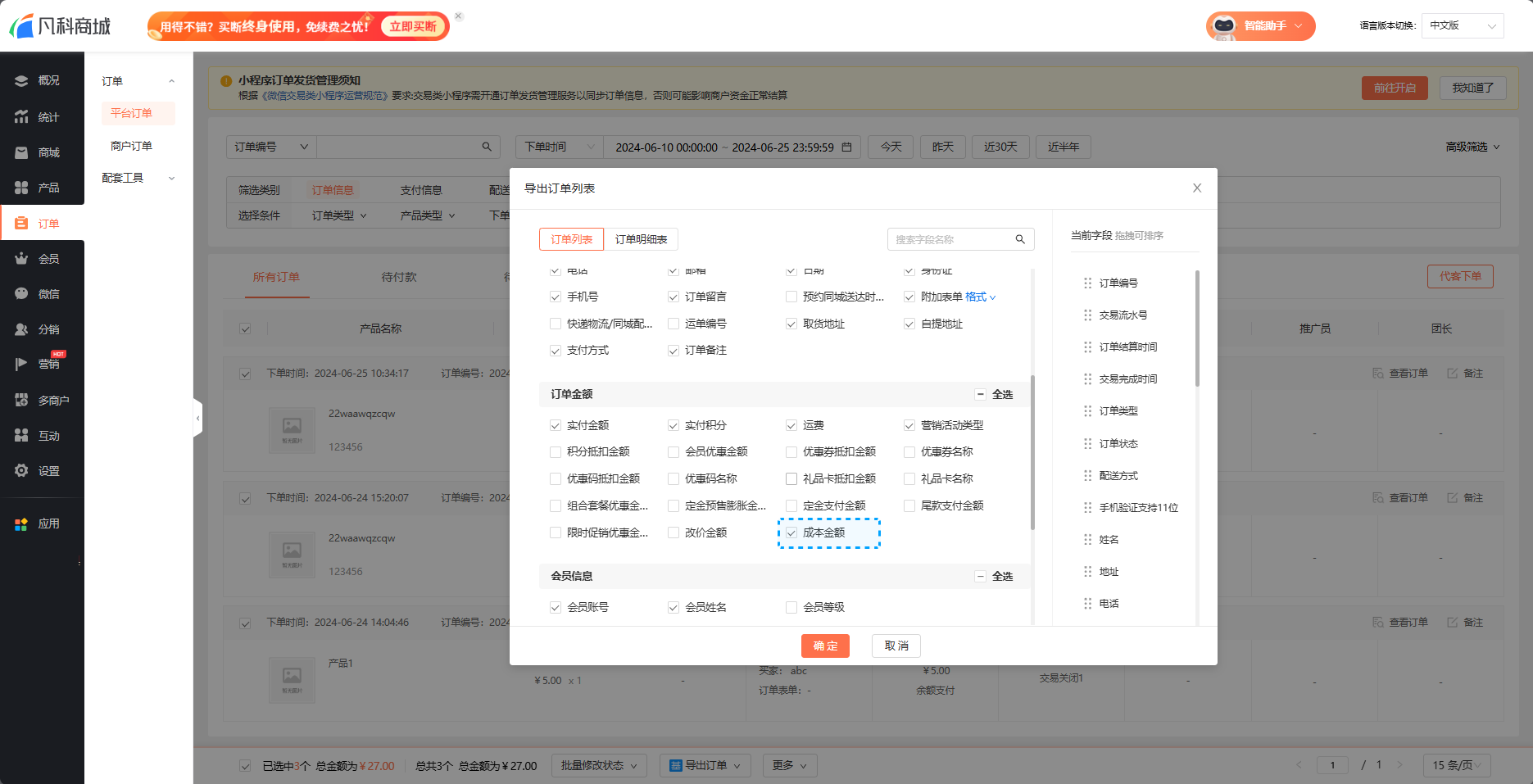Click the 智能助手 robot assistant icon

click(x=1224, y=26)
